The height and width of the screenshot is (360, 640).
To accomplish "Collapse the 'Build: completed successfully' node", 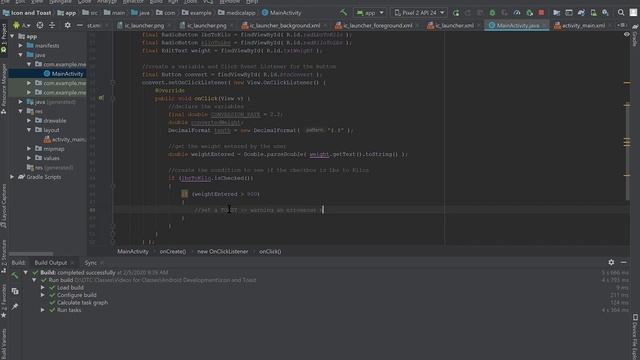I will pos(26,273).
